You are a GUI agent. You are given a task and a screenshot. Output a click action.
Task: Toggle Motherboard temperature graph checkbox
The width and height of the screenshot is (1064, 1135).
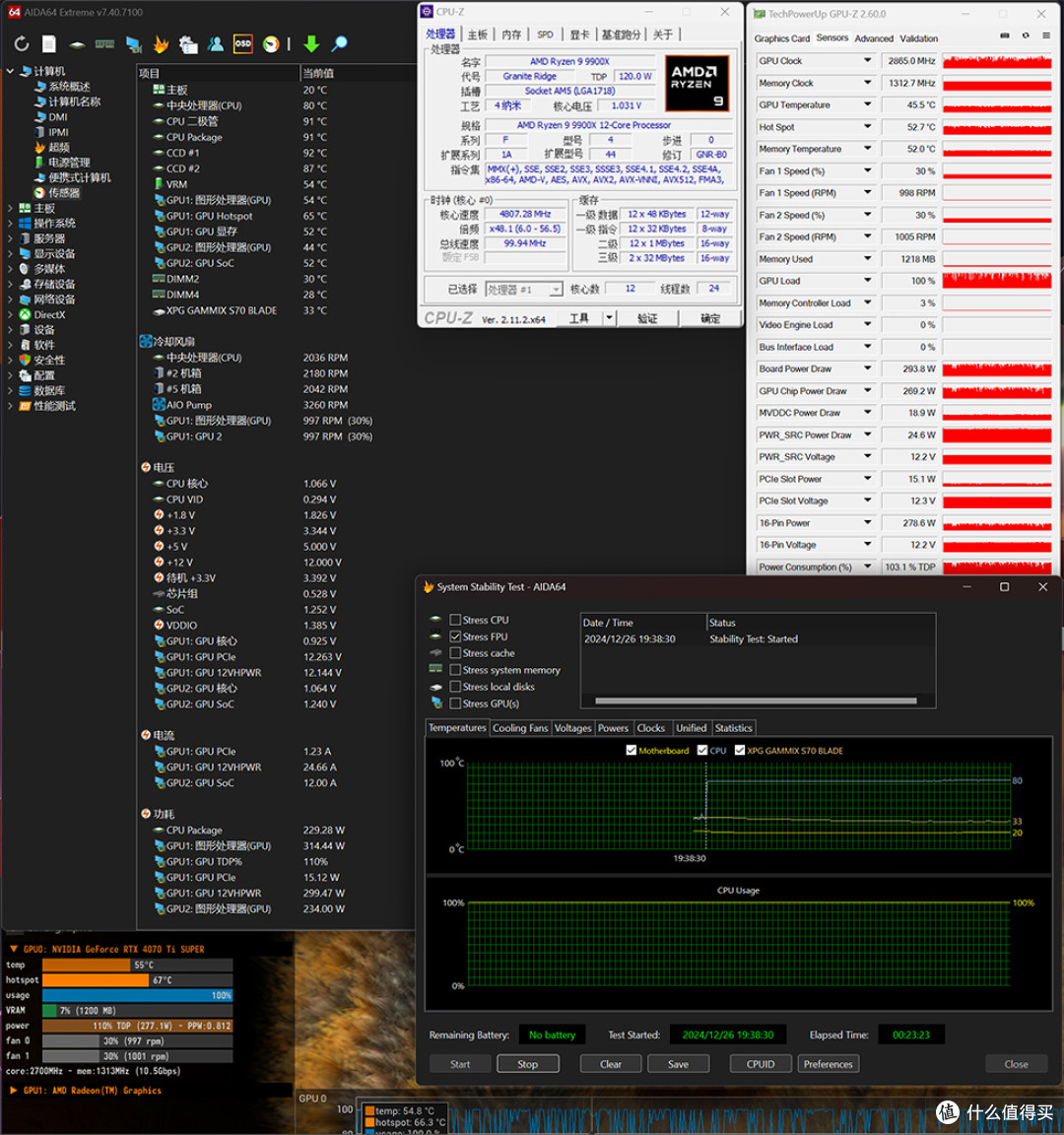(x=632, y=751)
